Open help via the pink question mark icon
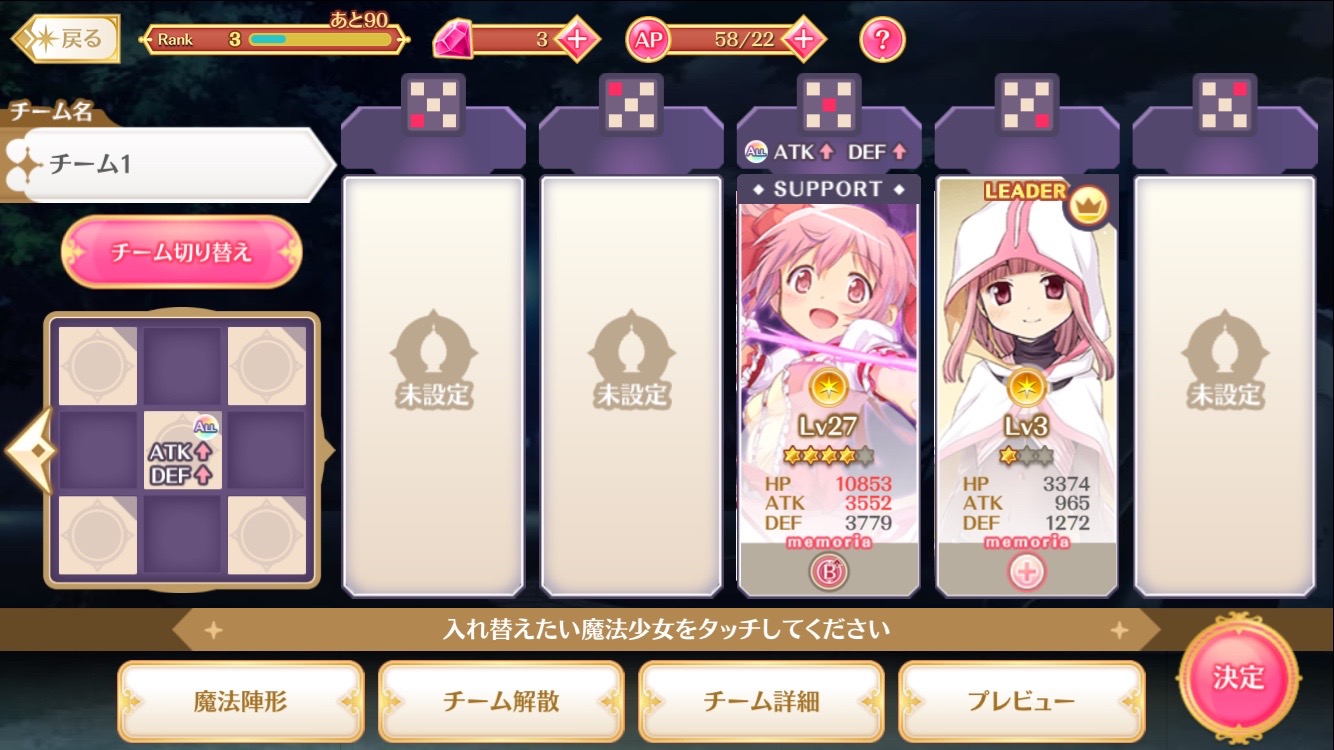Image resolution: width=1334 pixels, height=750 pixels. [x=882, y=40]
